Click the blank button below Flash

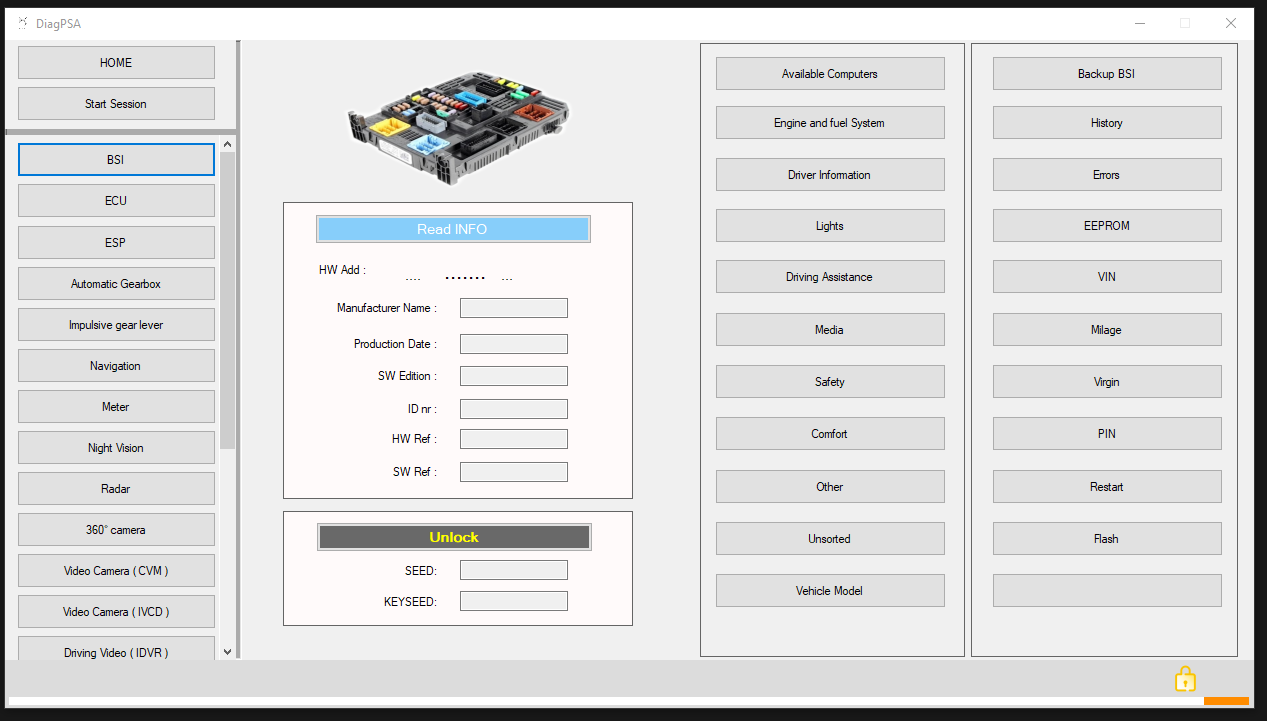pos(1107,590)
